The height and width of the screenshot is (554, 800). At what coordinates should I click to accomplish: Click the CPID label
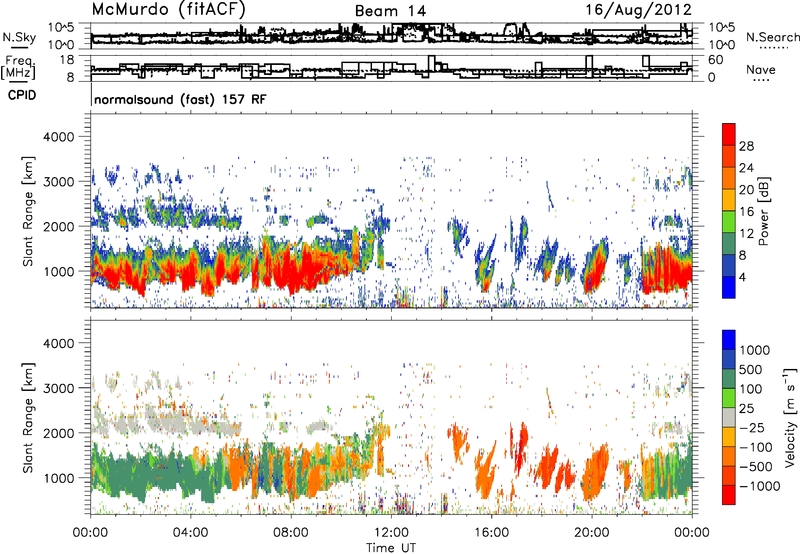point(22,95)
